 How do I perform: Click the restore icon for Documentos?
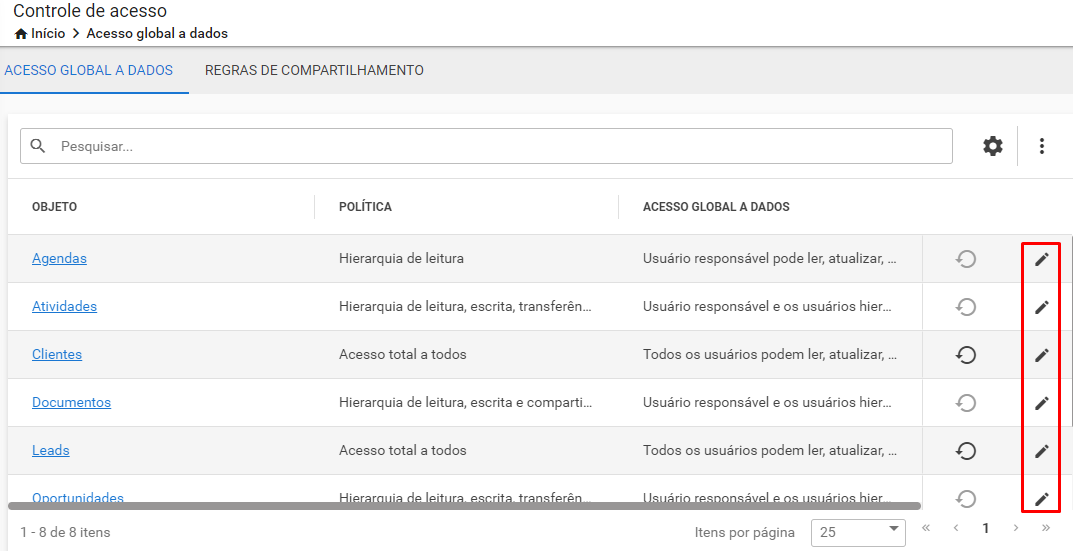[x=966, y=402]
